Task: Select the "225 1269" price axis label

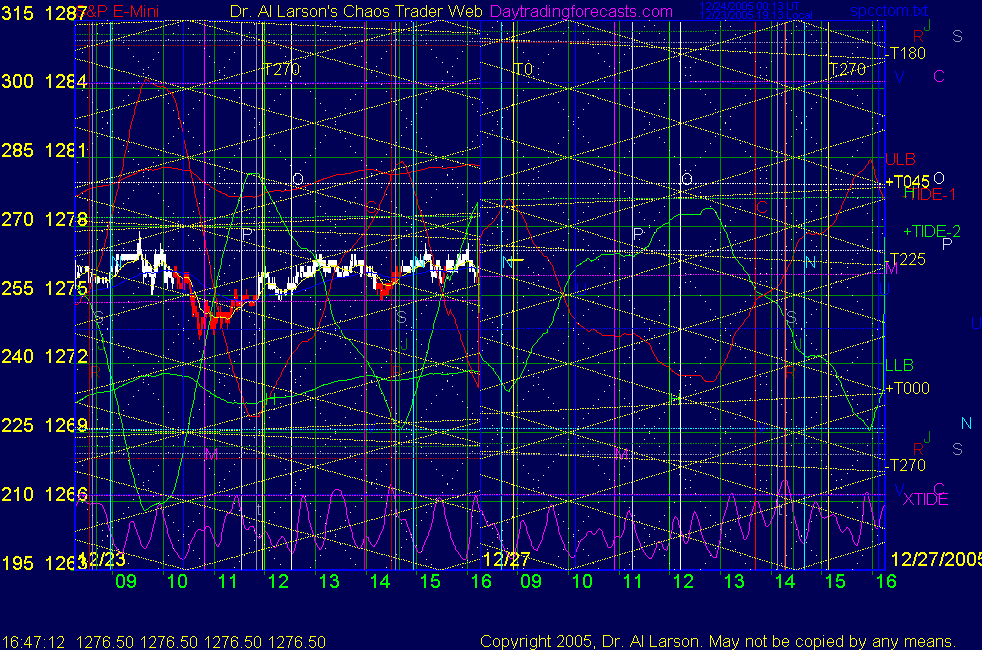Action: [43, 425]
